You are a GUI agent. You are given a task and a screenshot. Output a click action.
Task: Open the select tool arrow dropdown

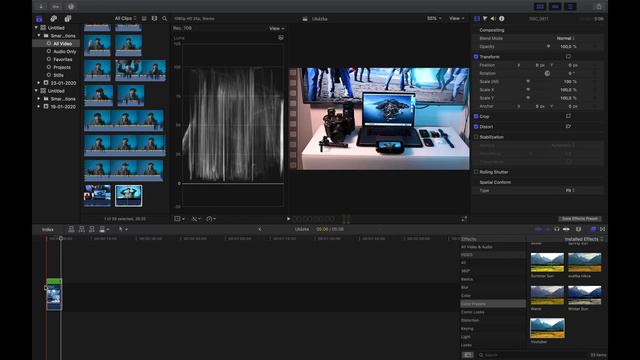(x=123, y=229)
